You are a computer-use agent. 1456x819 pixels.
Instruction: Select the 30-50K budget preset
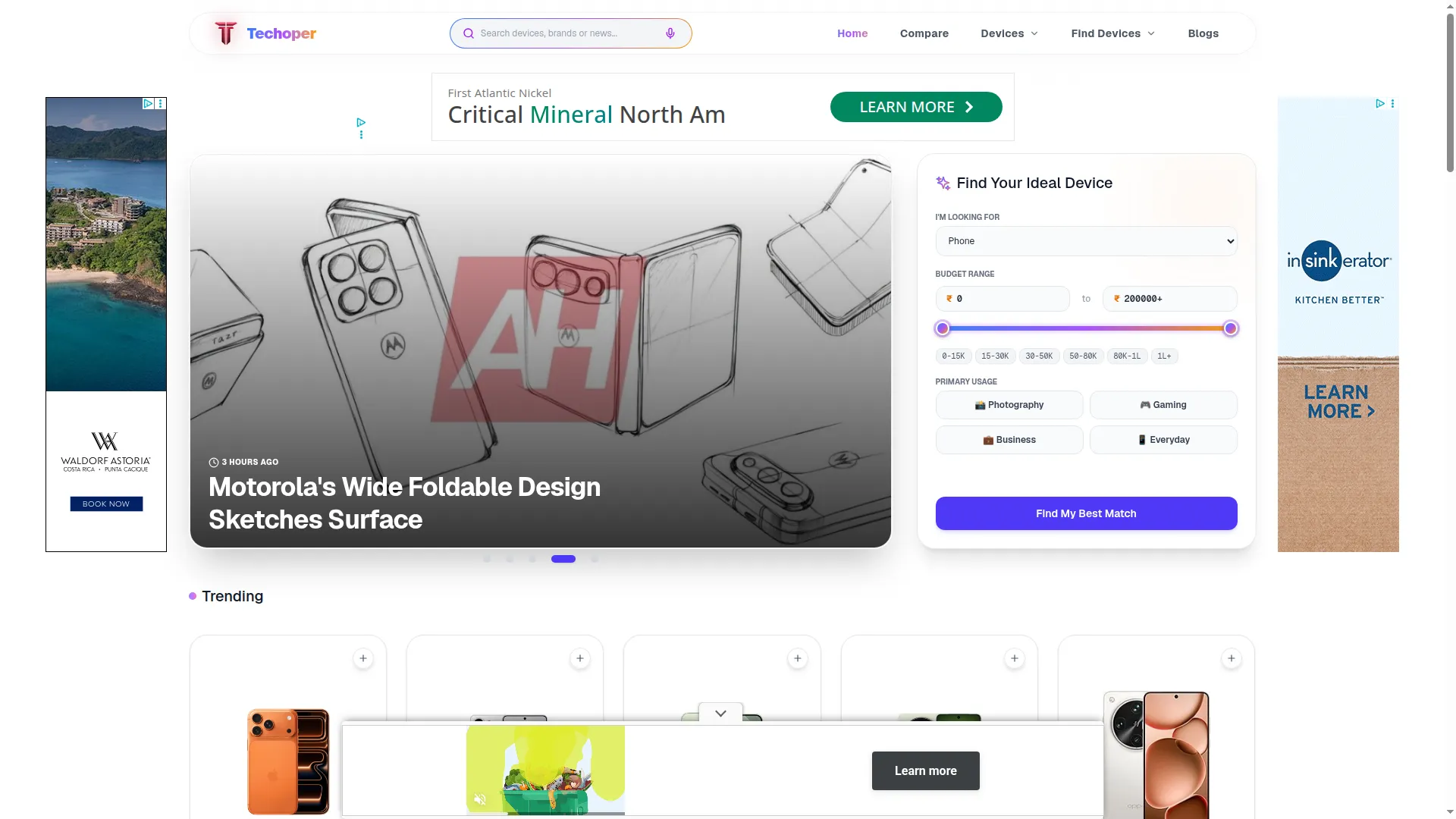(1039, 356)
